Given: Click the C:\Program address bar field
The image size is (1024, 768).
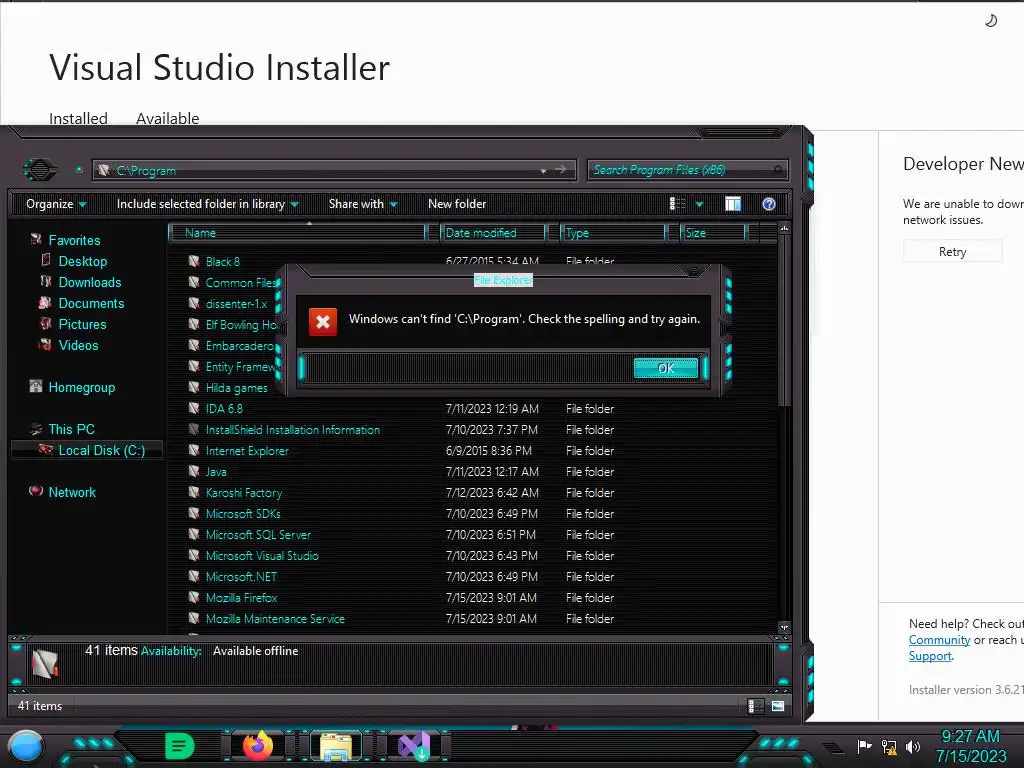Looking at the screenshot, I should [x=334, y=170].
